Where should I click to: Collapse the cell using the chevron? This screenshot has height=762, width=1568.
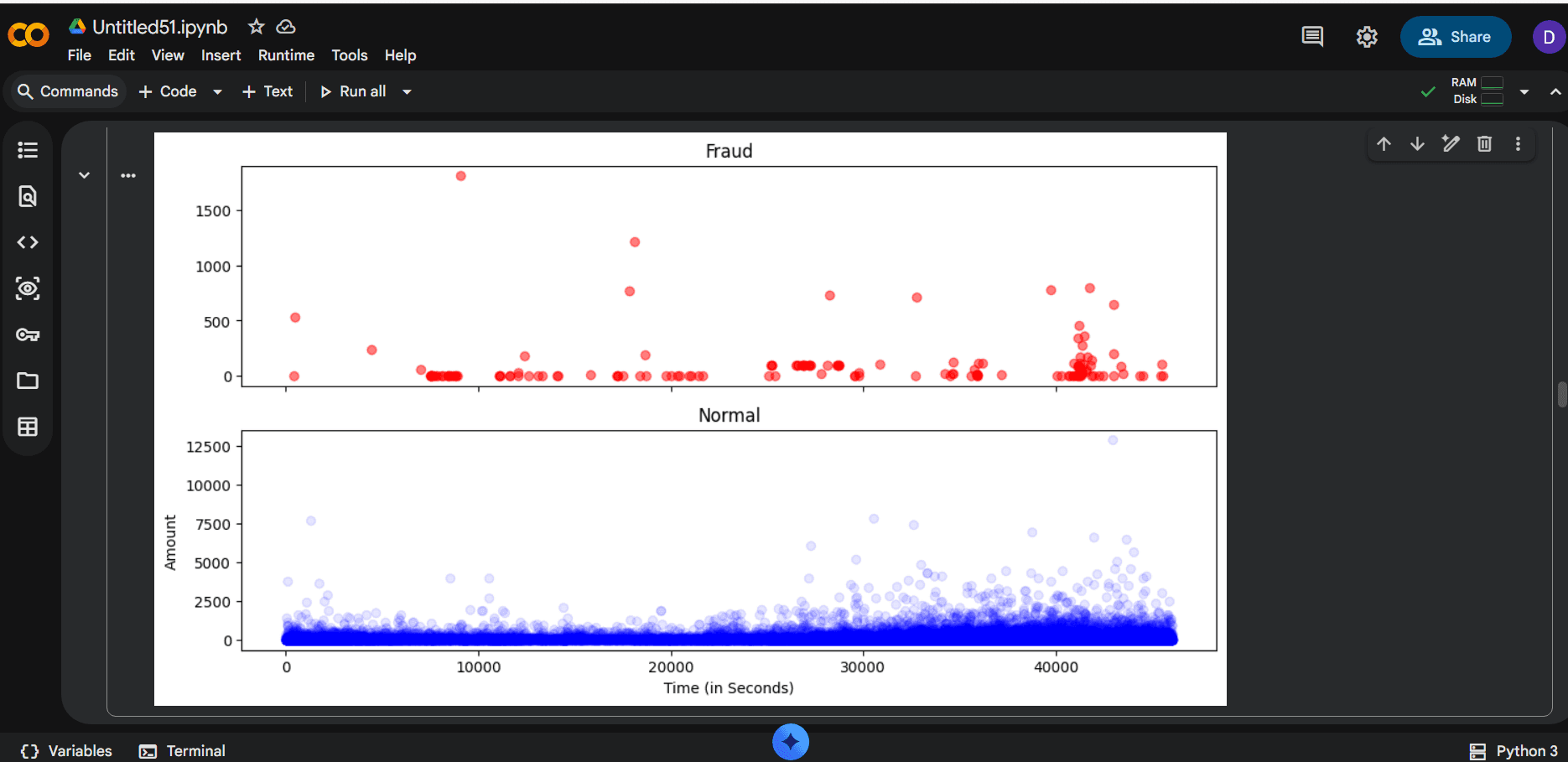tap(84, 175)
